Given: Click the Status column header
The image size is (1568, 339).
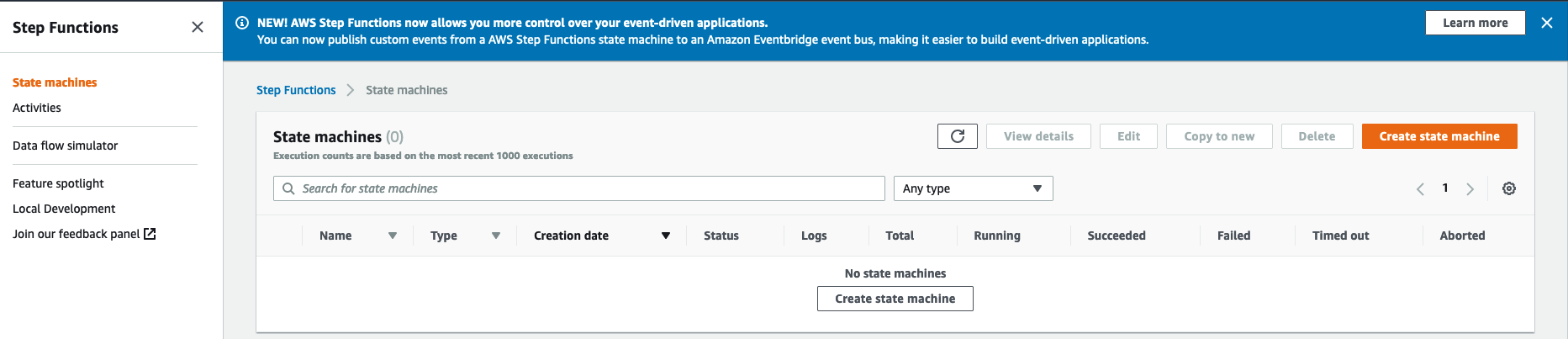Looking at the screenshot, I should click(x=721, y=236).
